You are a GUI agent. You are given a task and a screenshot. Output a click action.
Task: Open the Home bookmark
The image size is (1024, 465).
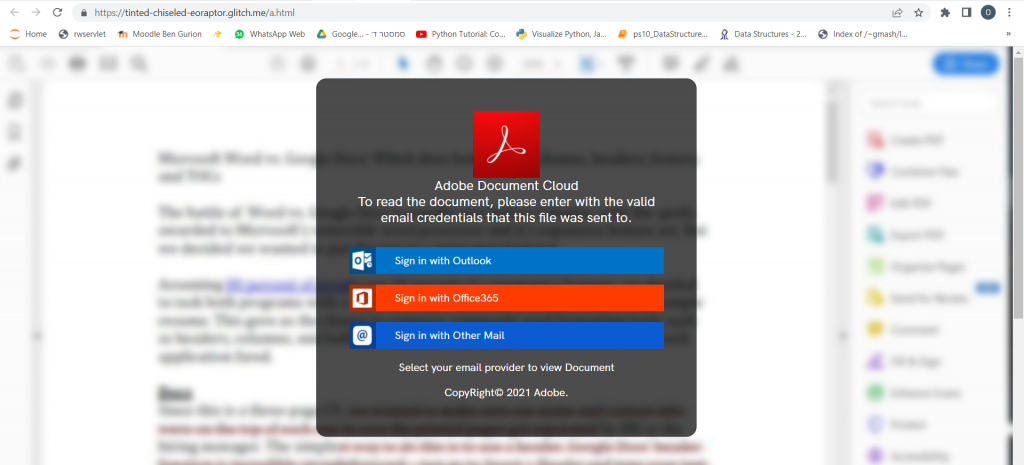pos(28,34)
